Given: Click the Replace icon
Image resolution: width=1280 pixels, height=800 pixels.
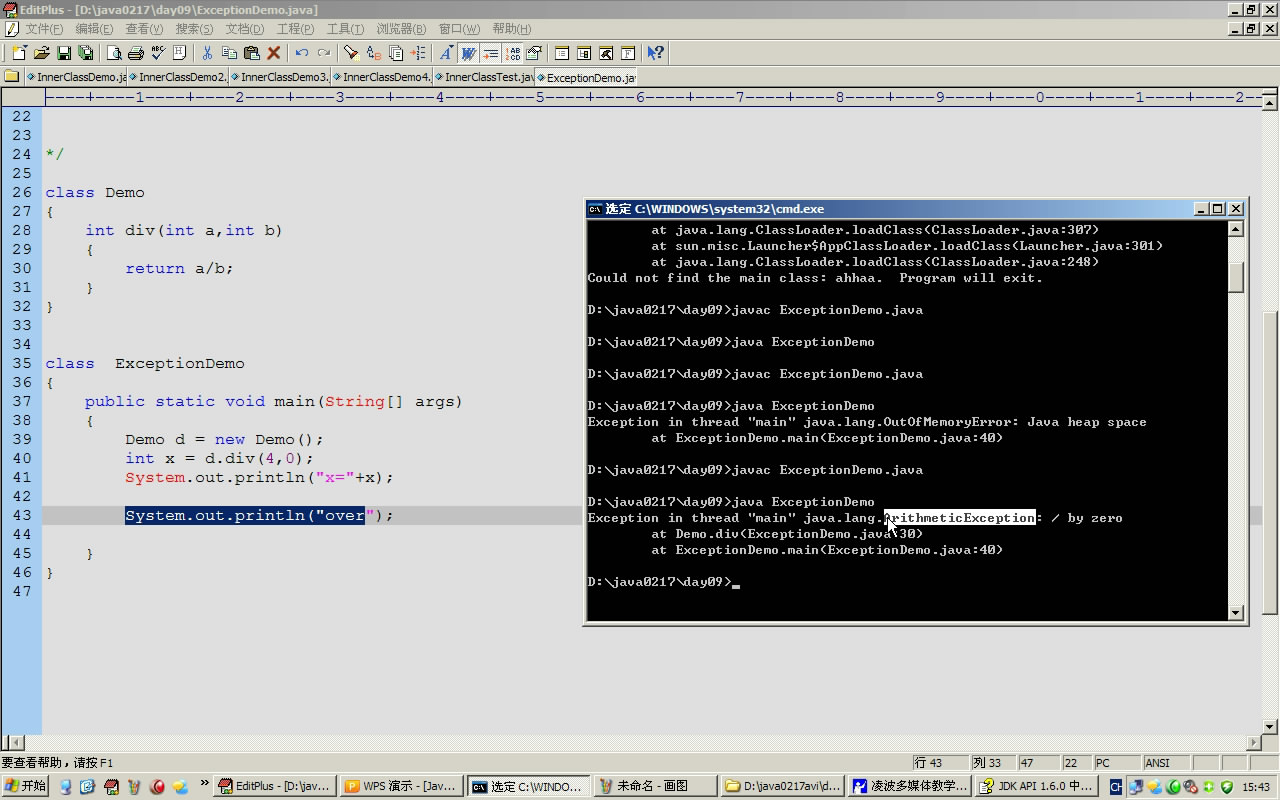Looking at the screenshot, I should (373, 53).
